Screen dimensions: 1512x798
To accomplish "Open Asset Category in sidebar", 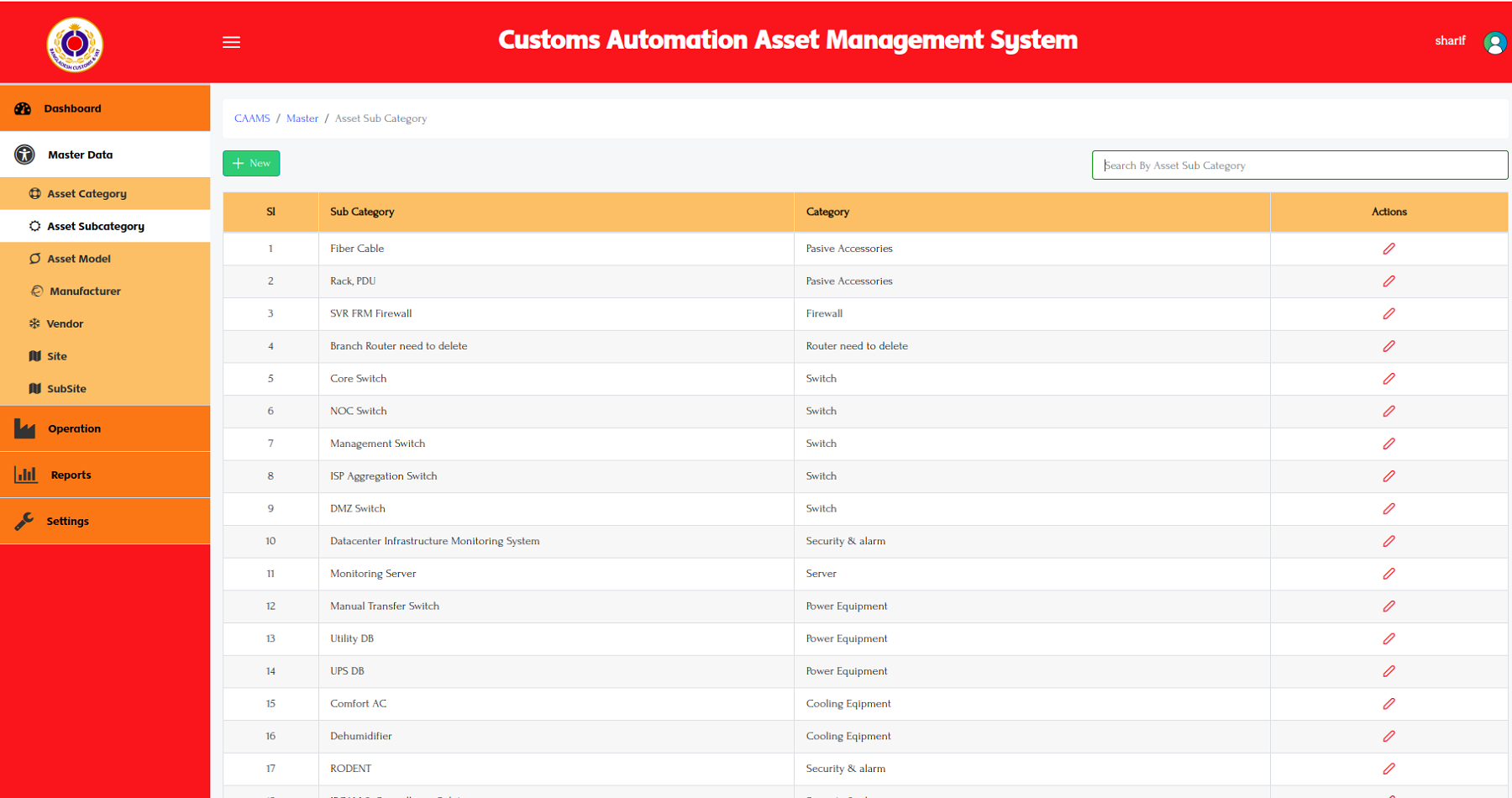I will coord(87,193).
